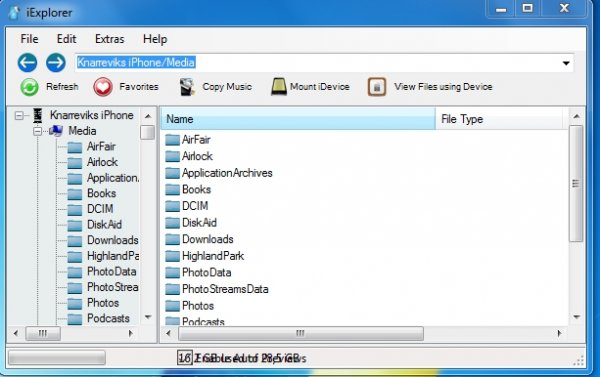
Task: Click the tree pane horizontal scrollbar thumb
Action: (x=43, y=333)
